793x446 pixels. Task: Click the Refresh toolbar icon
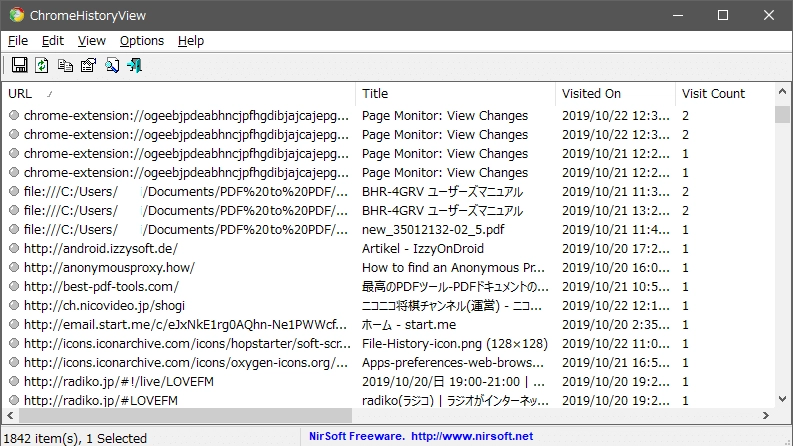[42, 65]
